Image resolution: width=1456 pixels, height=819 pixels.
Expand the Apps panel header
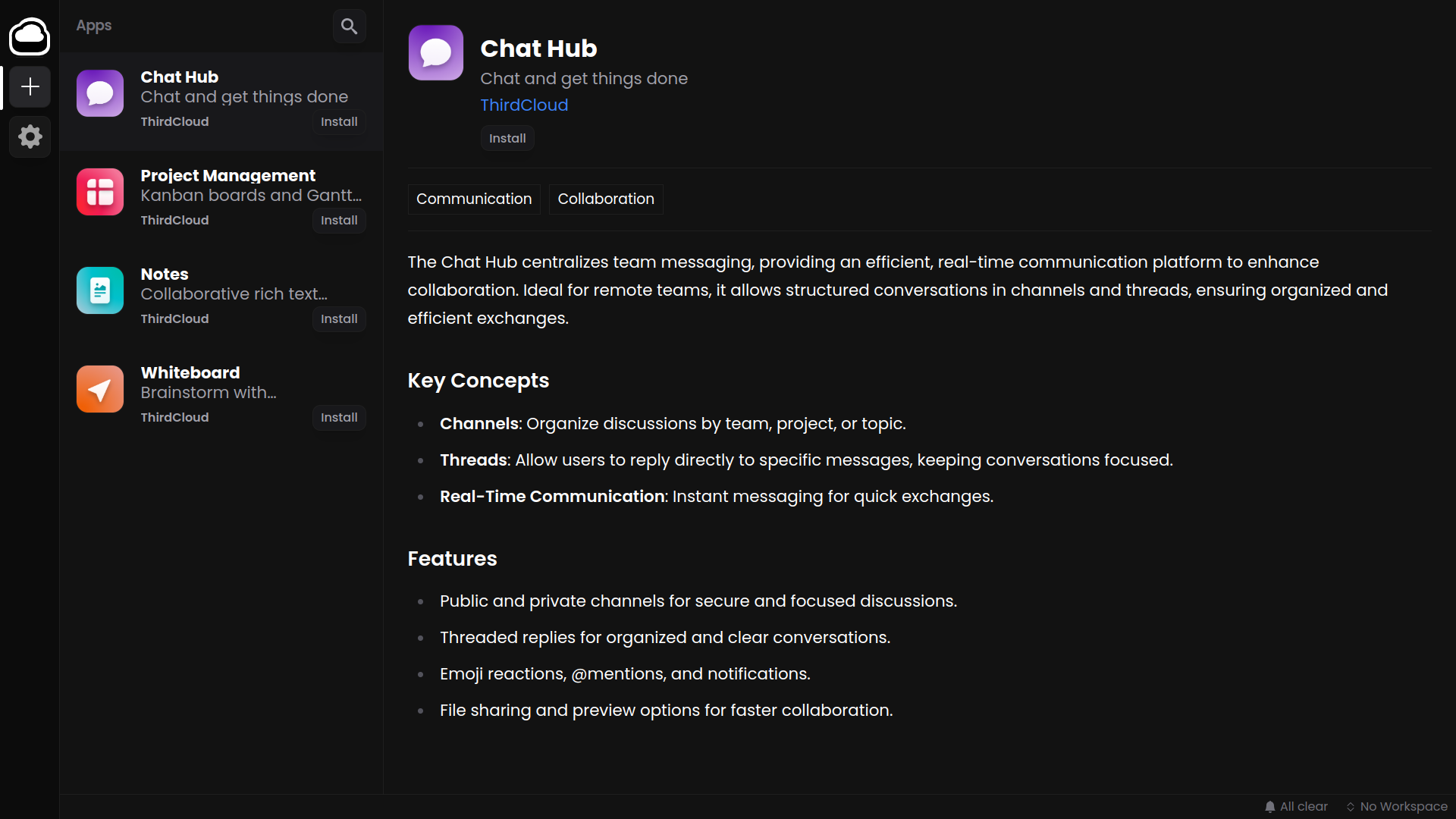93,25
